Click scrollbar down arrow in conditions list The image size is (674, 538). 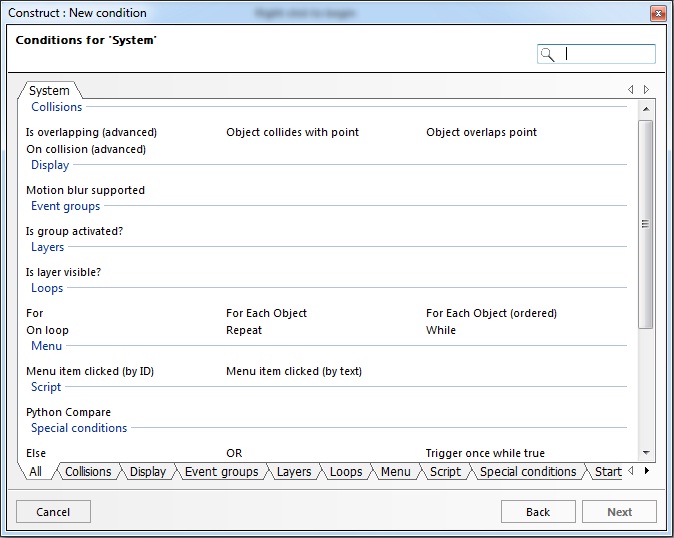click(x=646, y=453)
